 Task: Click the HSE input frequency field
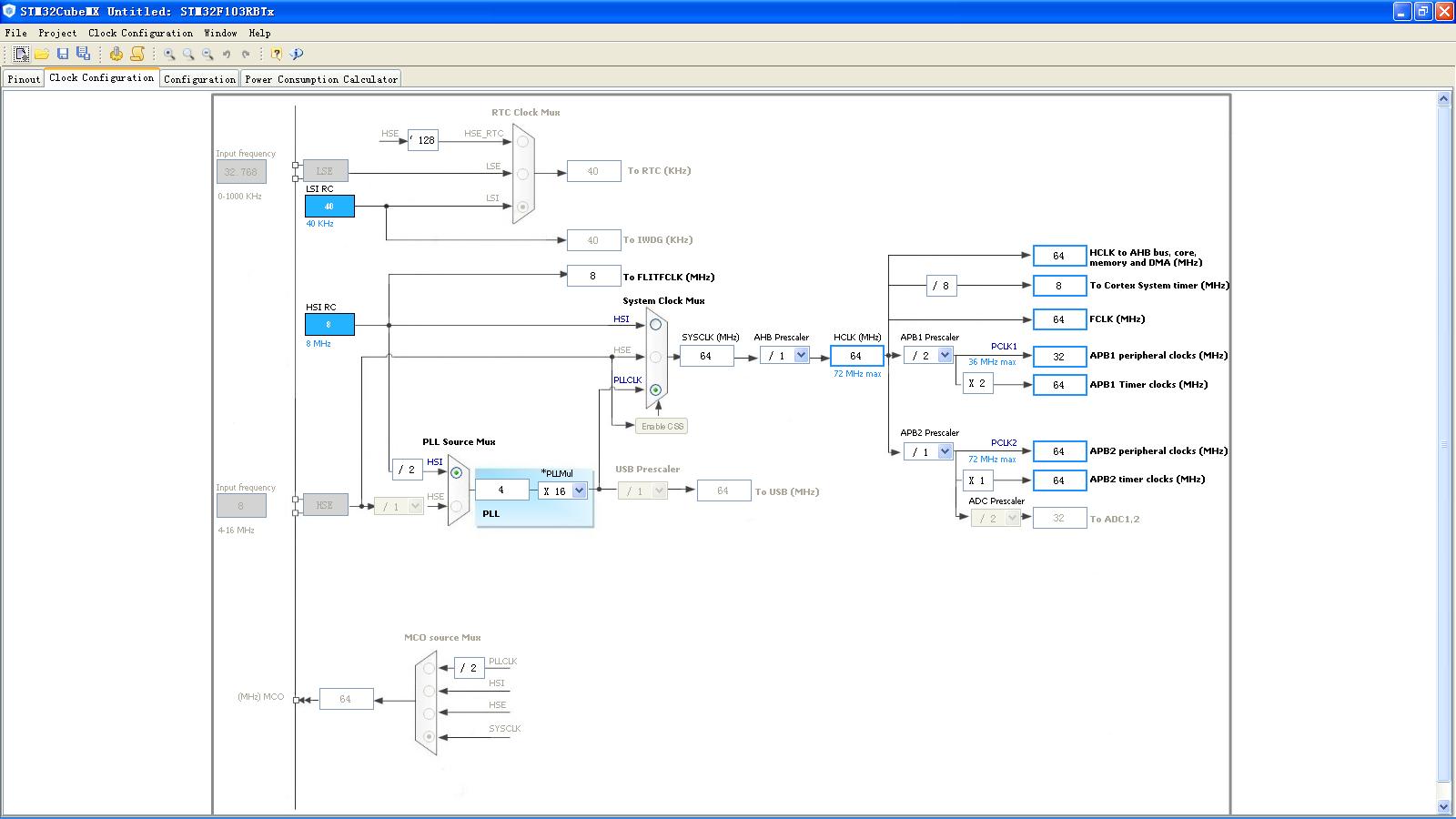coord(241,506)
